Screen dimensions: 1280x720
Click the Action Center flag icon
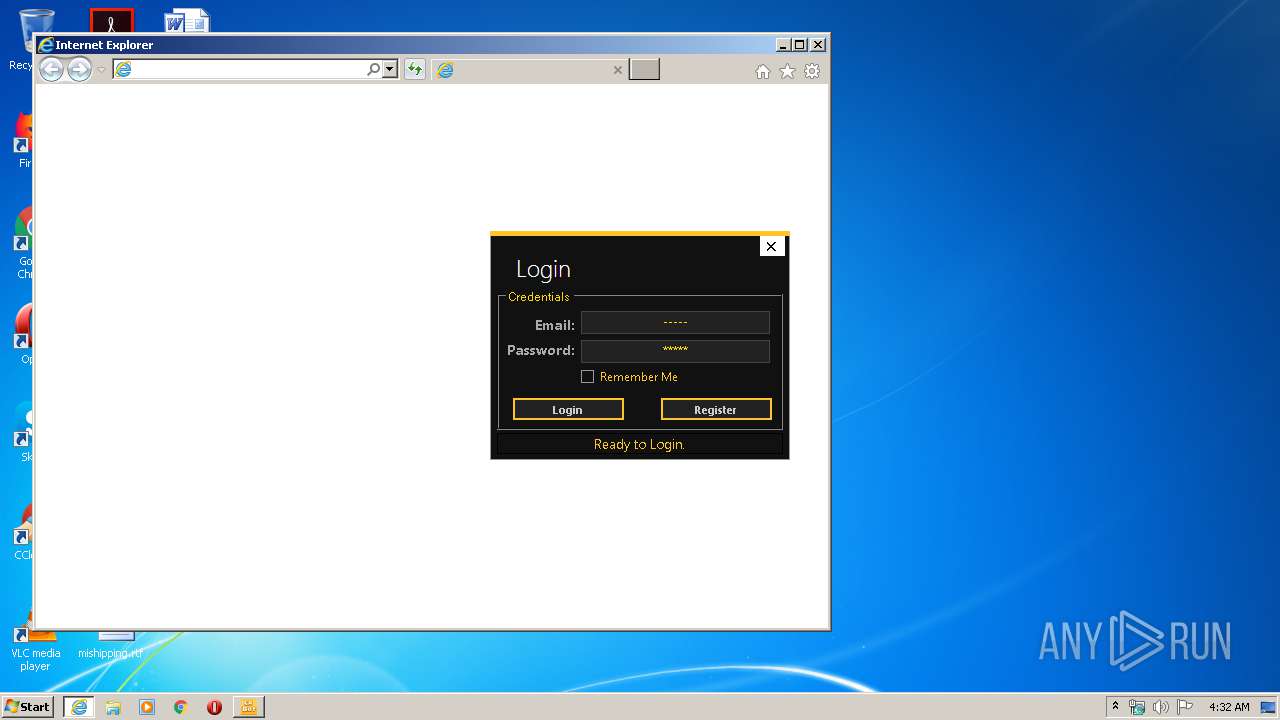tap(1185, 707)
